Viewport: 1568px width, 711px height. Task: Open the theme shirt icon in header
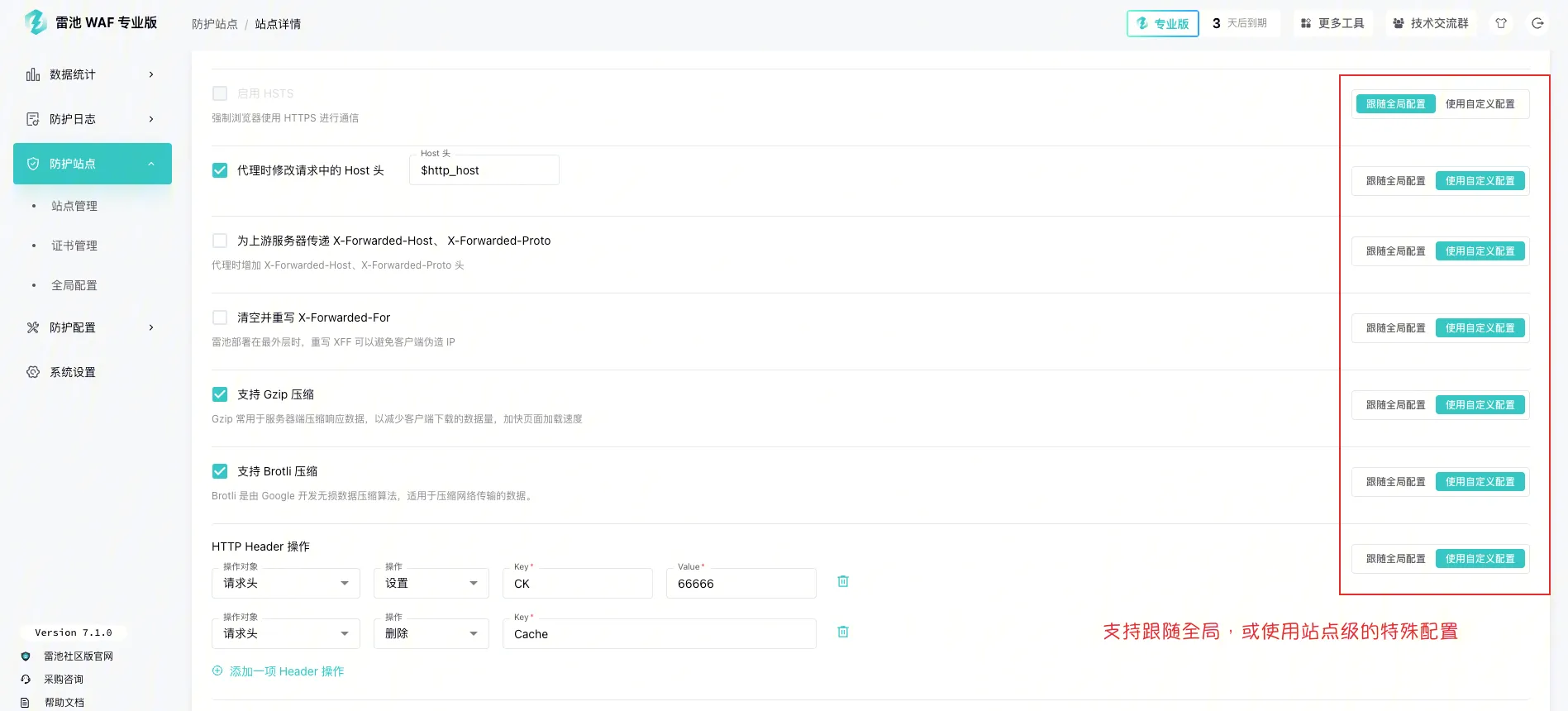1501,23
